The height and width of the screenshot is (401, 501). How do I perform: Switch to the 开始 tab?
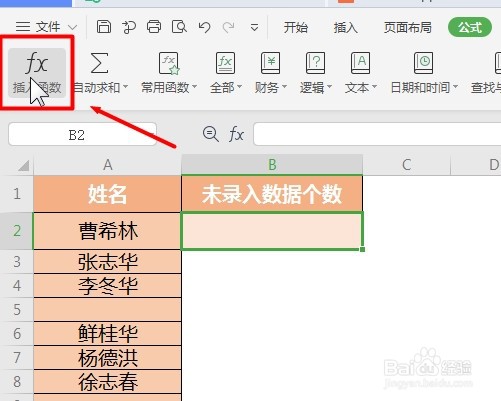tap(296, 27)
